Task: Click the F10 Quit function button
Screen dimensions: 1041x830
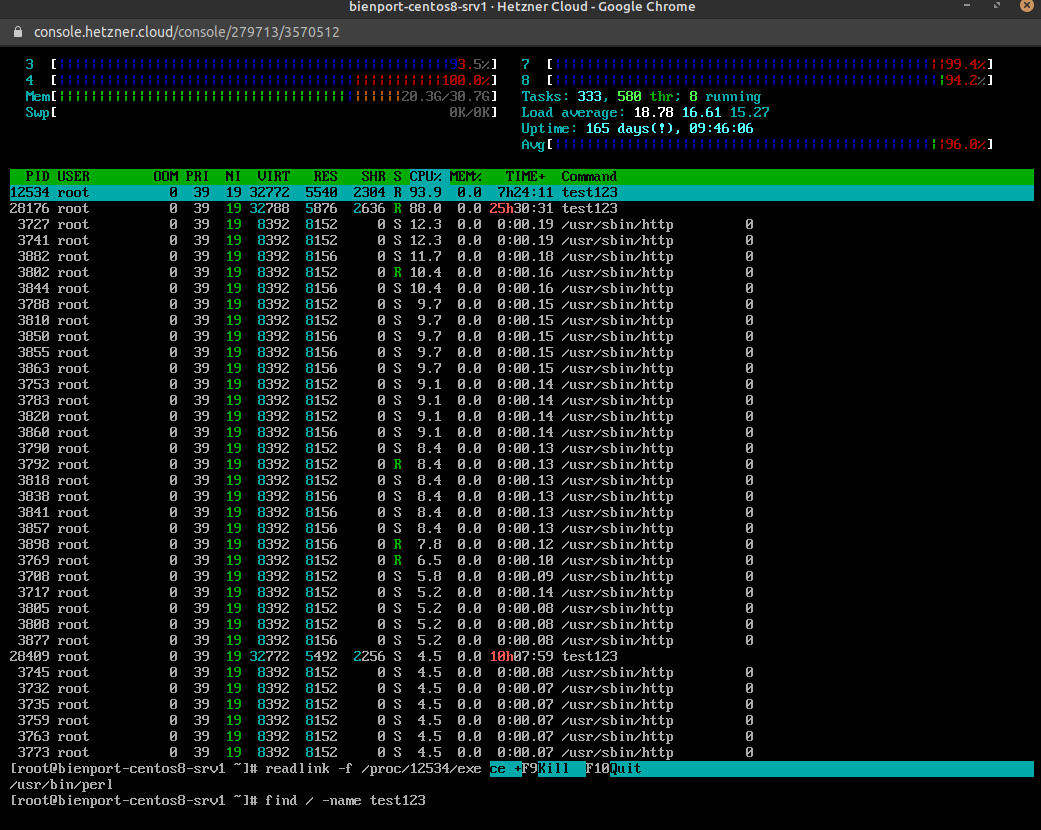Action: (614, 769)
